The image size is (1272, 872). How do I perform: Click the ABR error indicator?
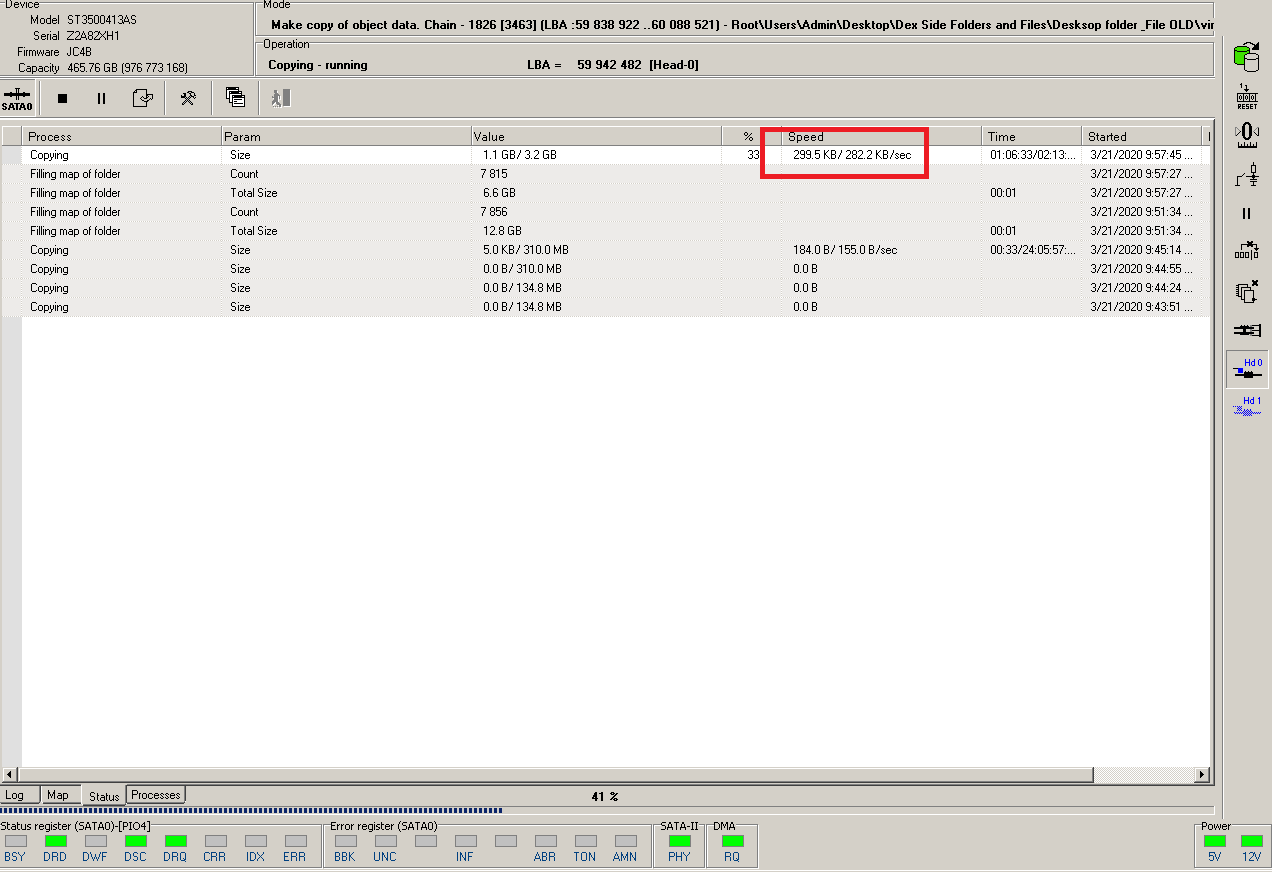click(545, 841)
